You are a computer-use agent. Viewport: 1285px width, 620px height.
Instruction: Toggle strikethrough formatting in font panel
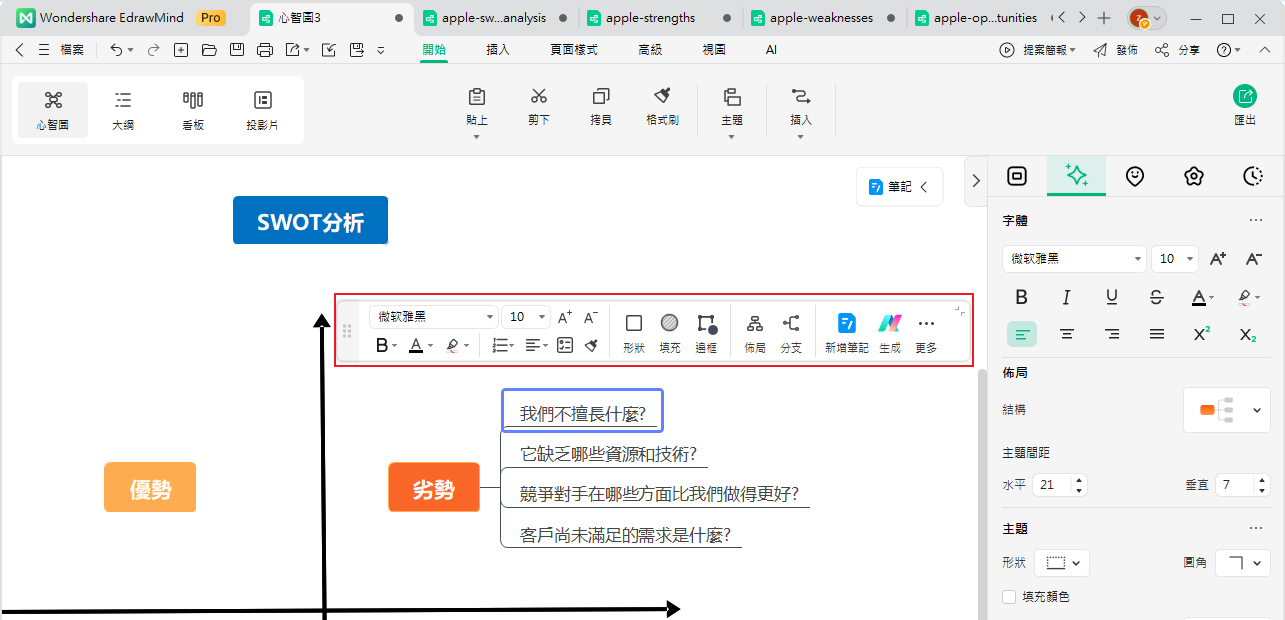pos(1156,297)
